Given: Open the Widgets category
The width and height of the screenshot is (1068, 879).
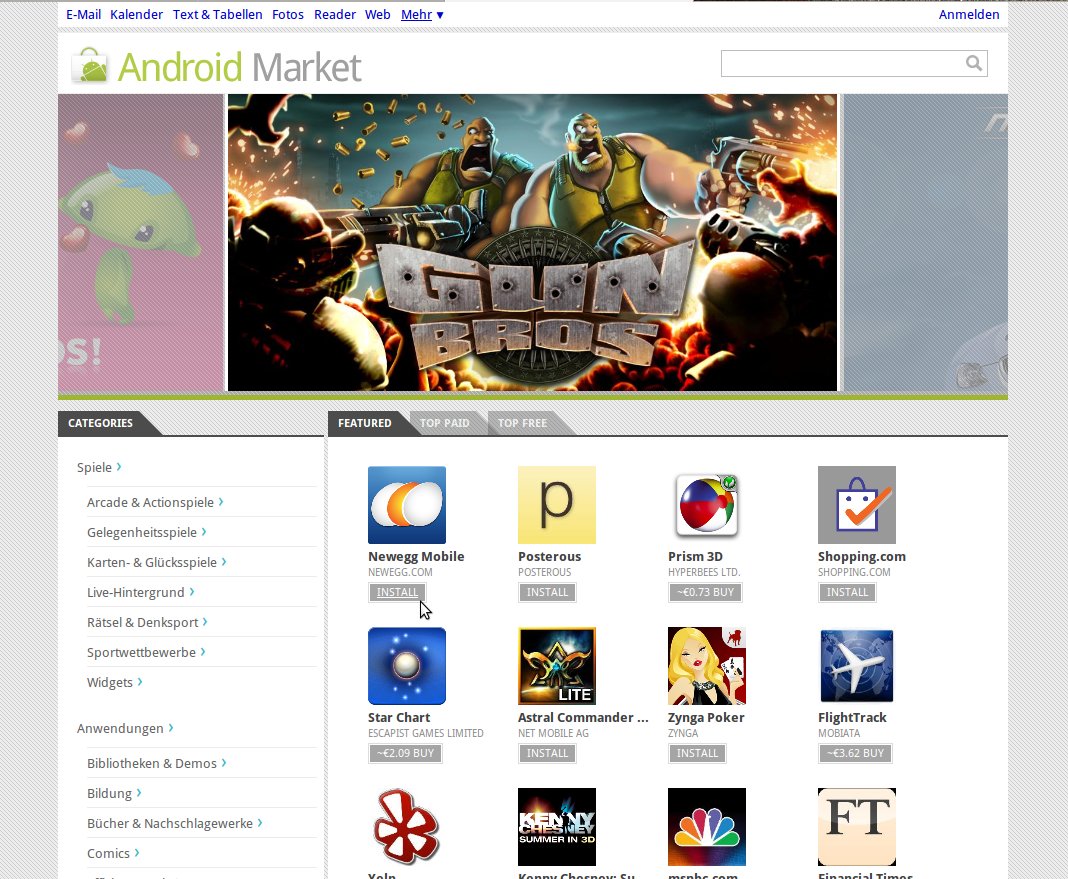Looking at the screenshot, I should pyautogui.click(x=114, y=682).
